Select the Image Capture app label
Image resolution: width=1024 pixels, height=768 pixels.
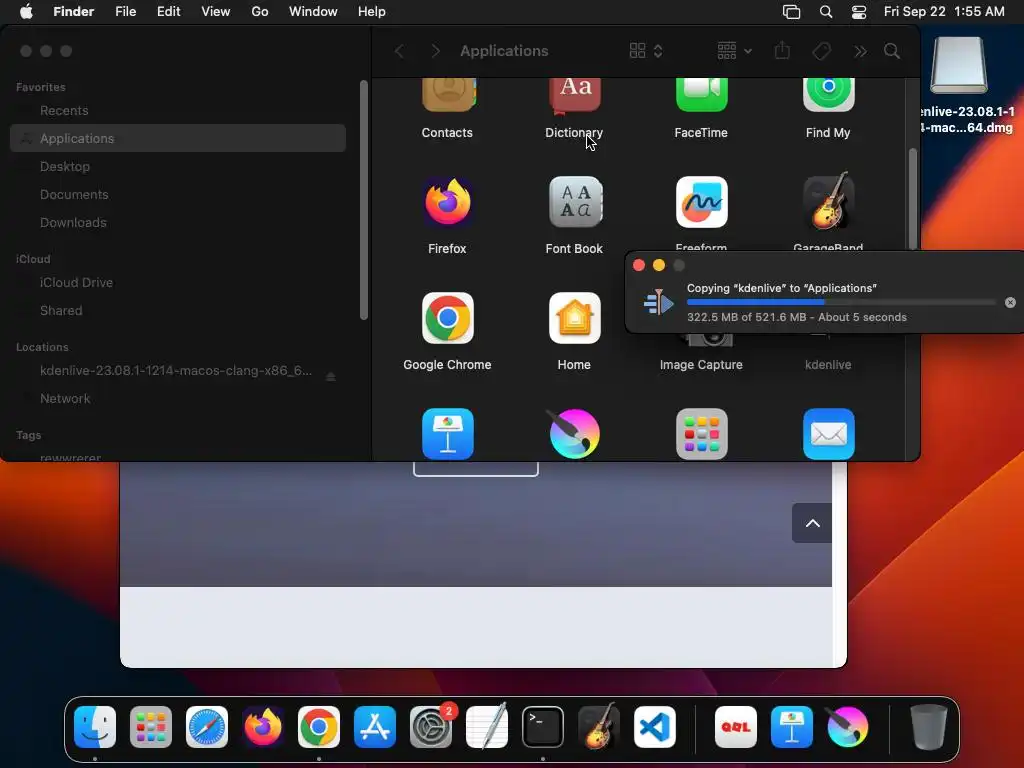coord(701,365)
